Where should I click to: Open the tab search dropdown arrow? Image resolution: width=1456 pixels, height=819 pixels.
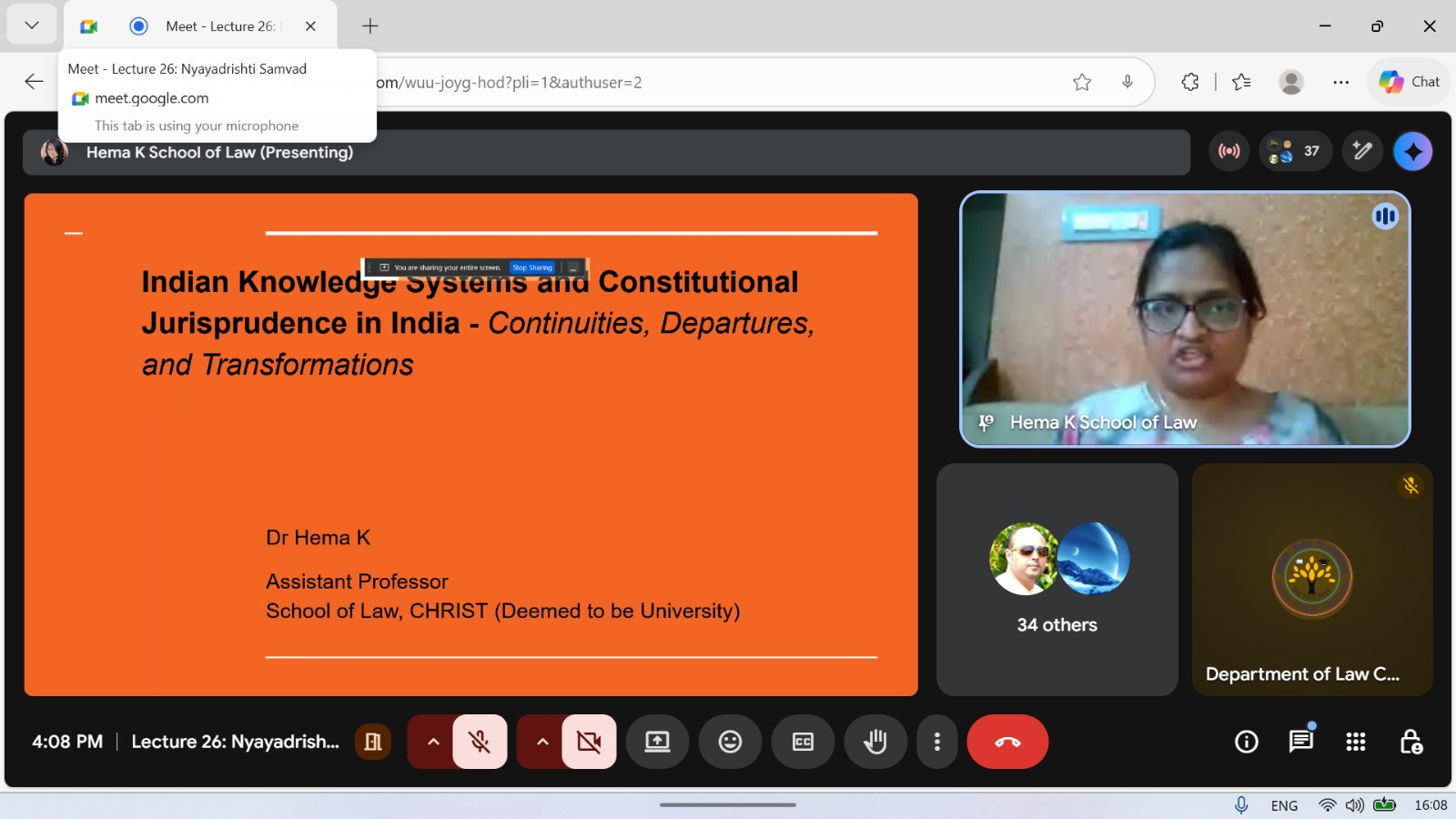click(32, 25)
